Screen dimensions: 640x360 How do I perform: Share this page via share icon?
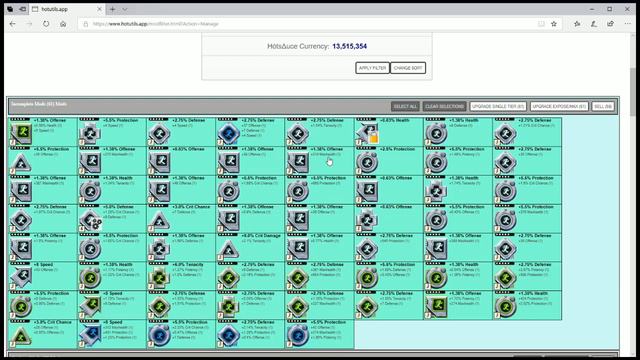pos(610,24)
